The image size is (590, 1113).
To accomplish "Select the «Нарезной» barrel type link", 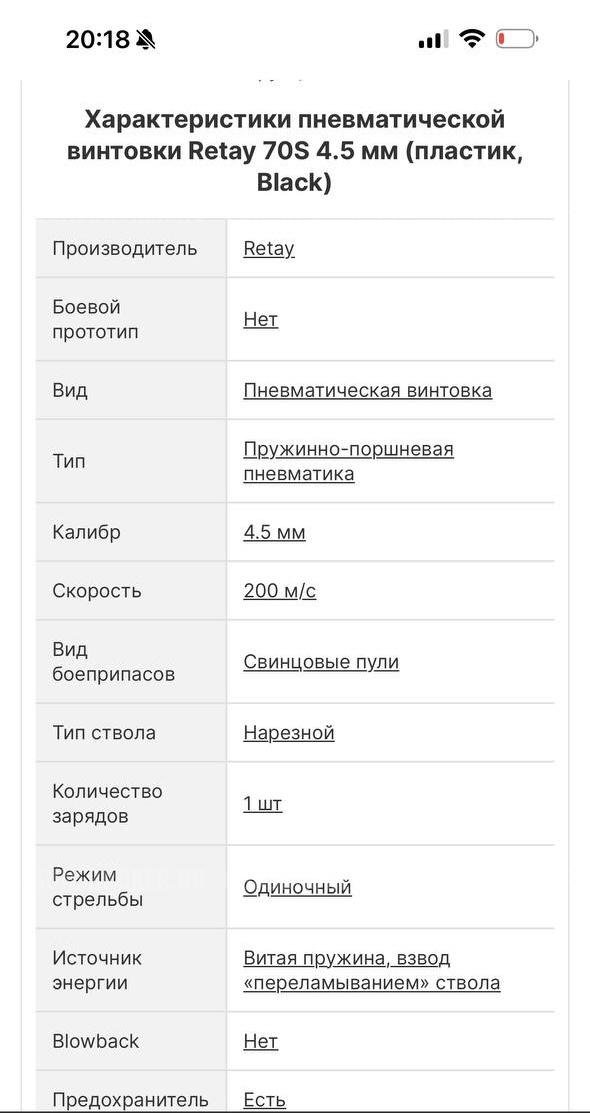I will (290, 732).
